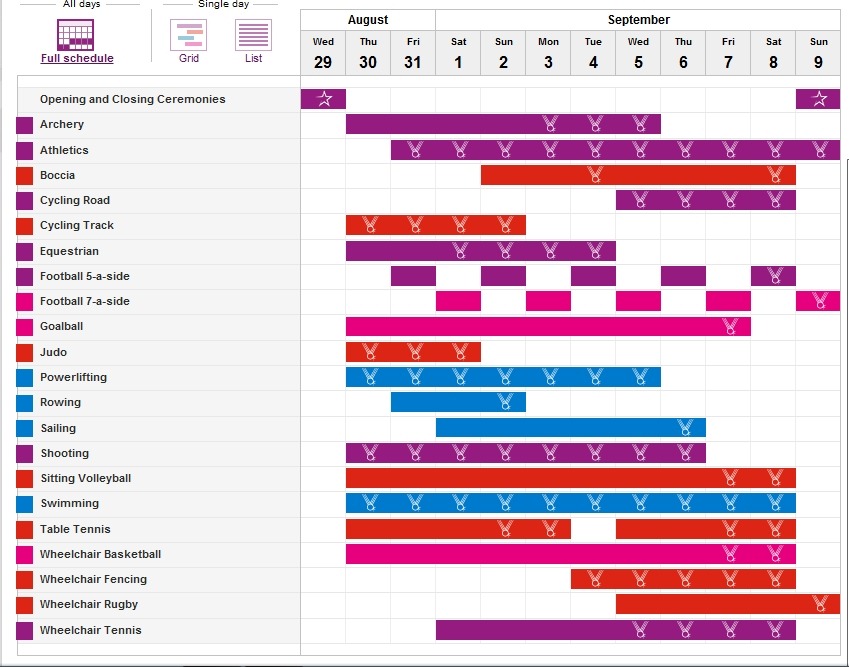Click Football 7-a-side bar on Sat 1
The height and width of the screenshot is (667, 849).
tap(458, 300)
